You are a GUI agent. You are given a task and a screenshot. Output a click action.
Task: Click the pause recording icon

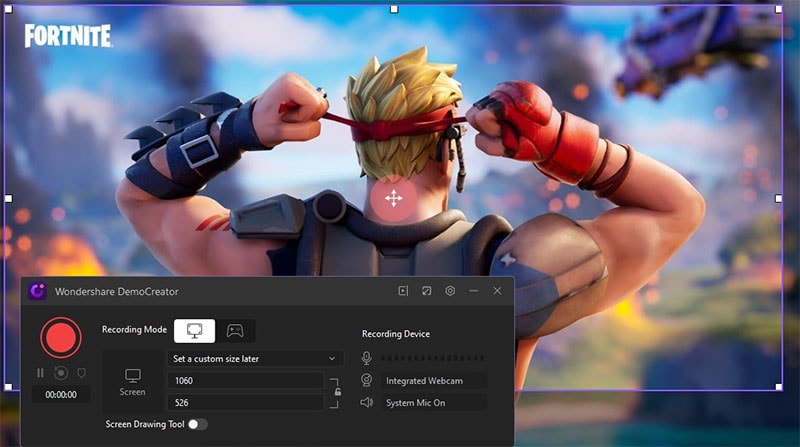click(x=40, y=373)
